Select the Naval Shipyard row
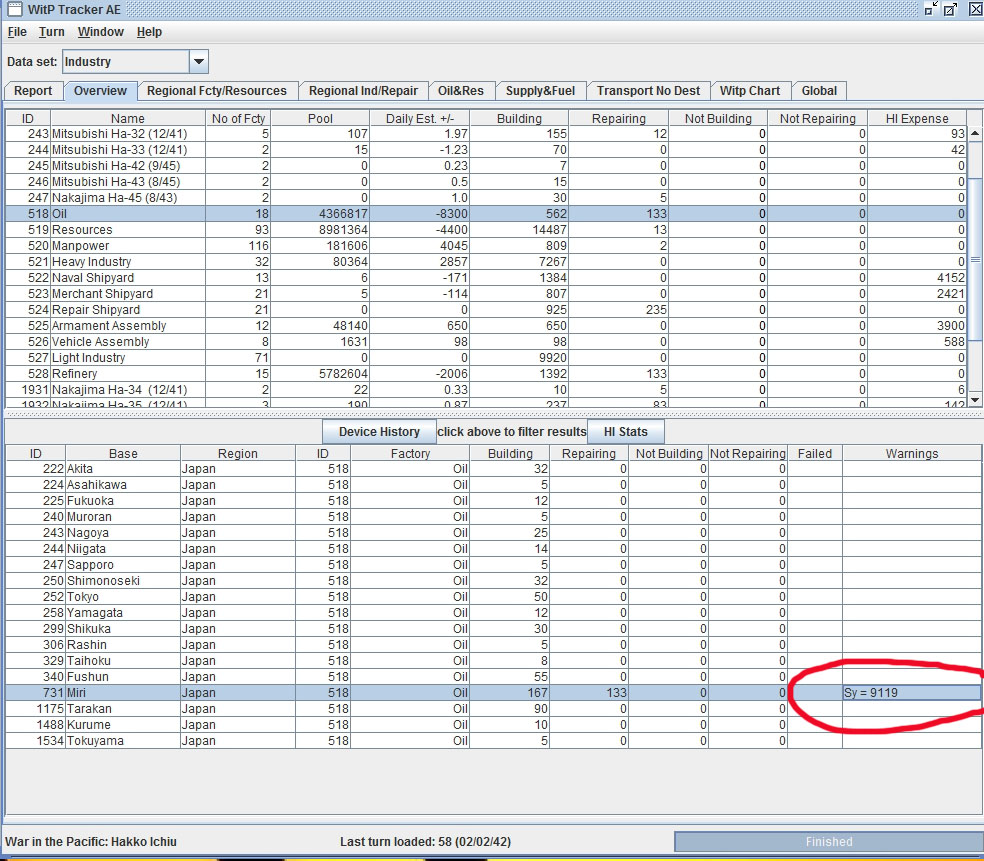Screen dimensions: 984x861 tap(486, 277)
